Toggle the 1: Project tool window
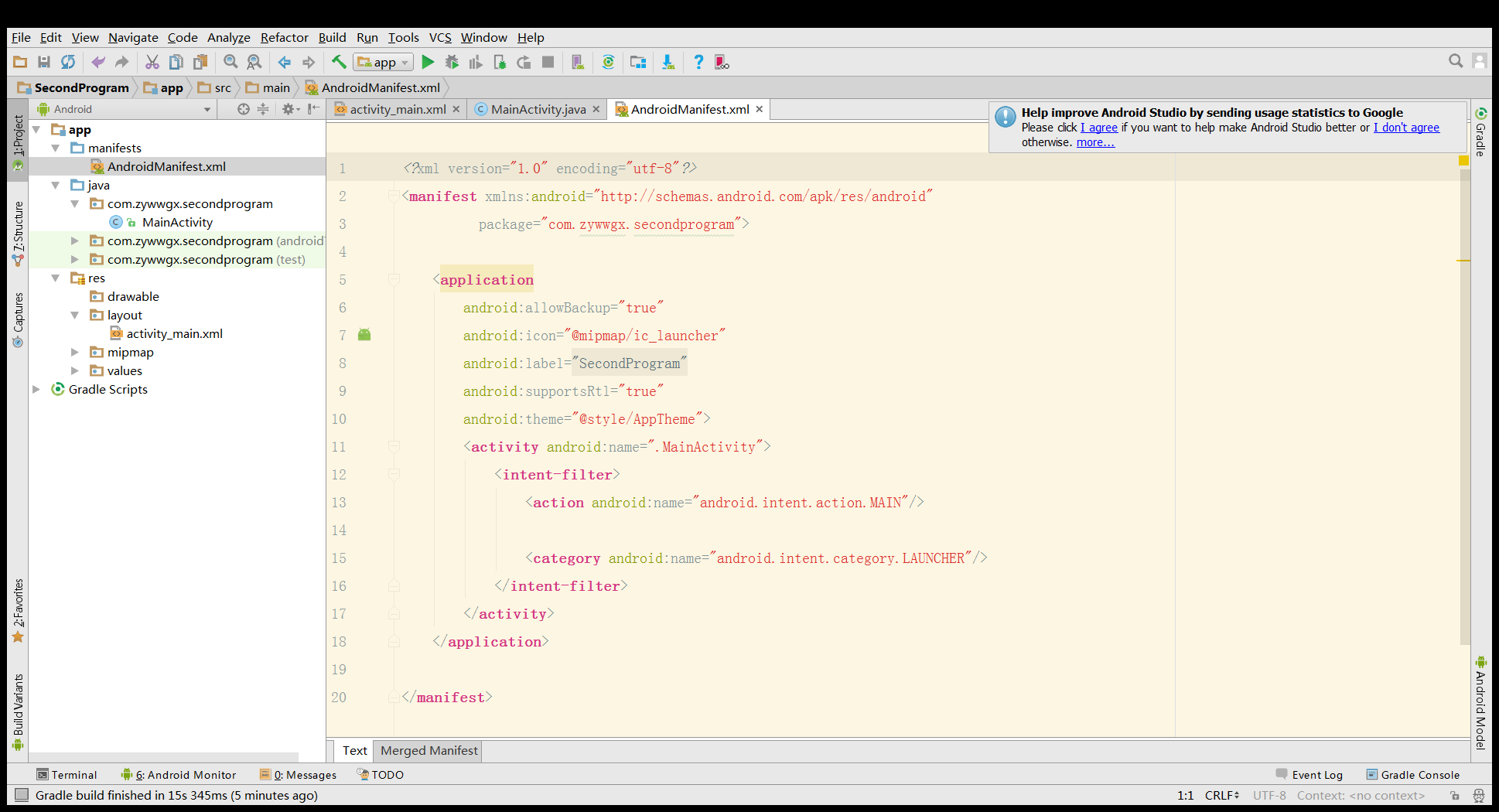Screen dimensions: 1499x812 coord(18,142)
